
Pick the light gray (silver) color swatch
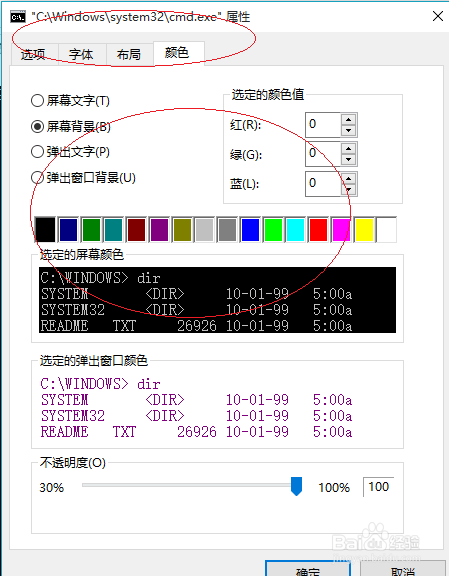pos(204,230)
